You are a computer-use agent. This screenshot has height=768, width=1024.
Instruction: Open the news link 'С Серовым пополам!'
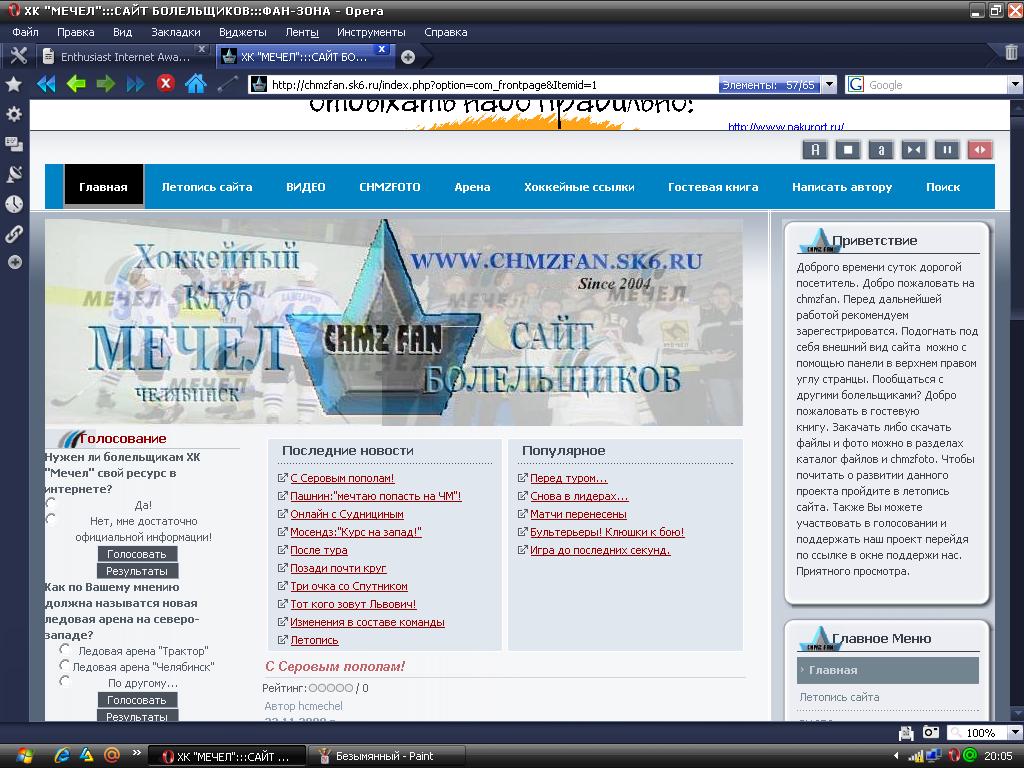[x=342, y=478]
